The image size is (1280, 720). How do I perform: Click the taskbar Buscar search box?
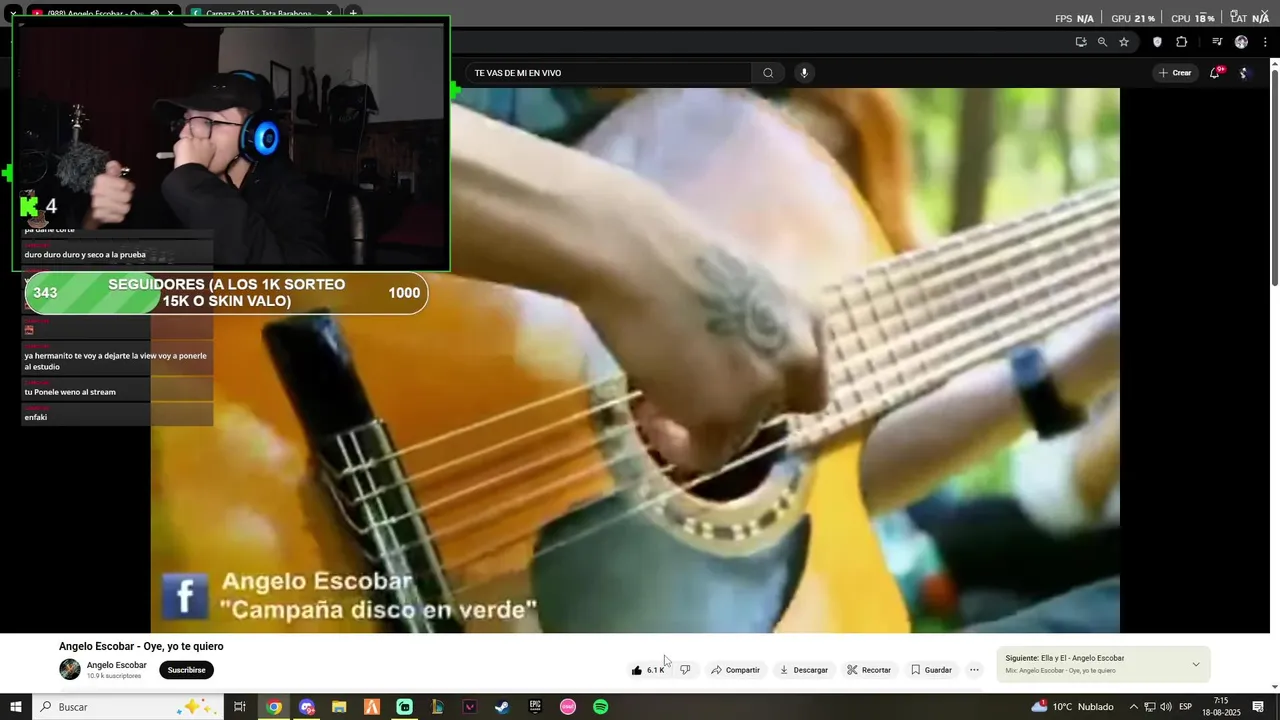pos(128,707)
